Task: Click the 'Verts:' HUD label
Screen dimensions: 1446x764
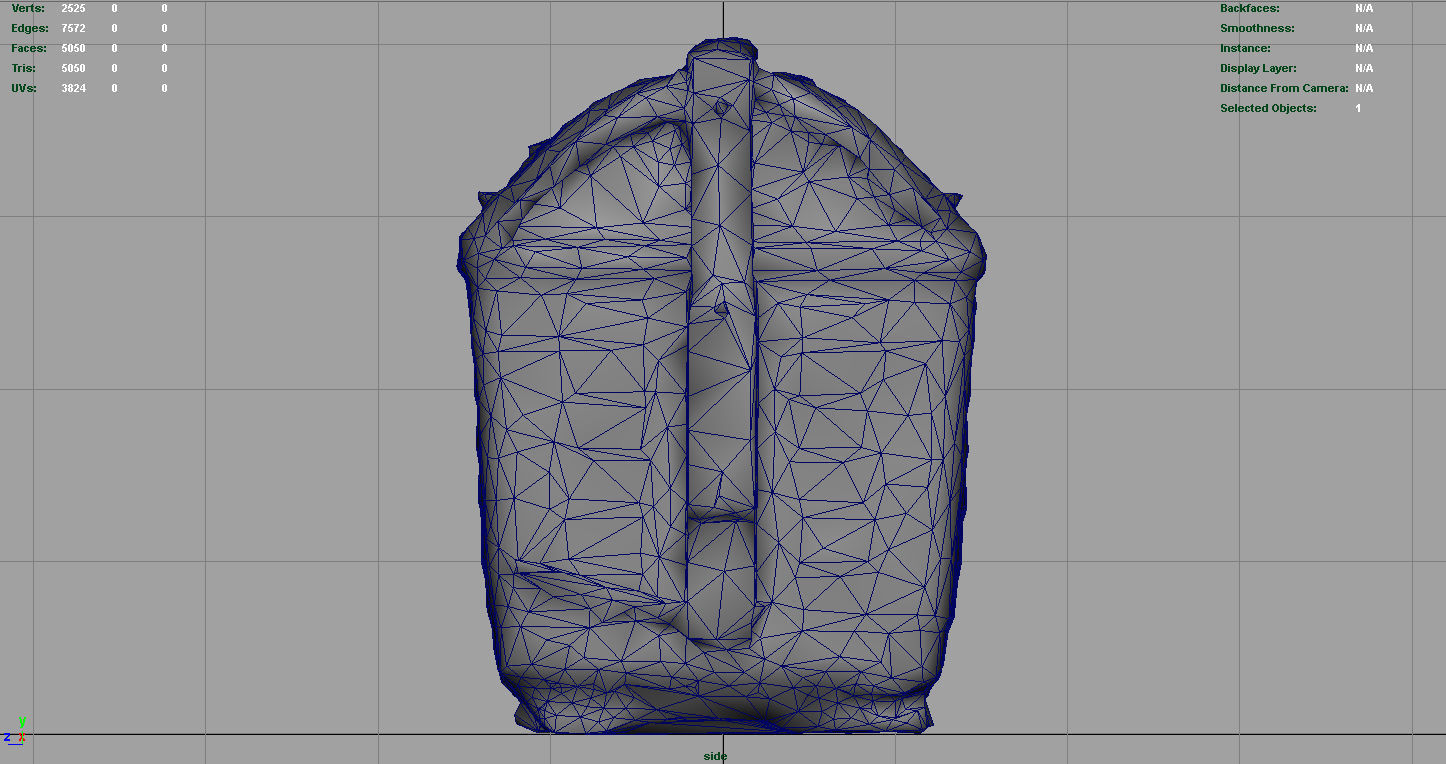Action: coord(28,8)
